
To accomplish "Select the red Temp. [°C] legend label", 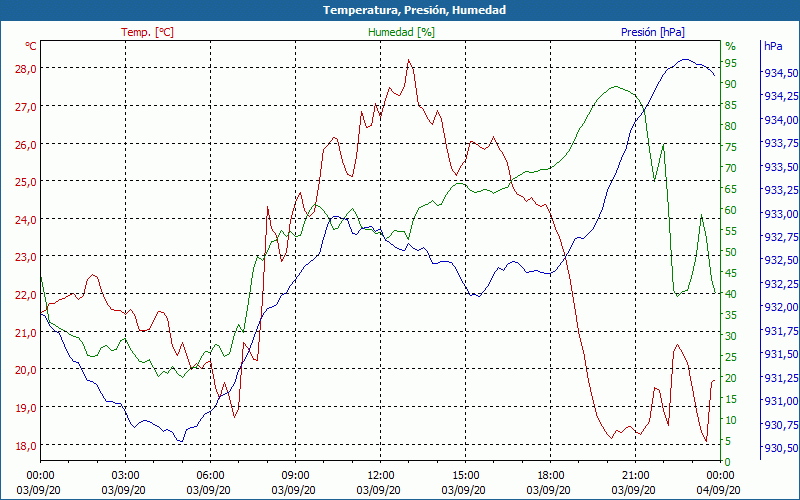I will point(147,32).
